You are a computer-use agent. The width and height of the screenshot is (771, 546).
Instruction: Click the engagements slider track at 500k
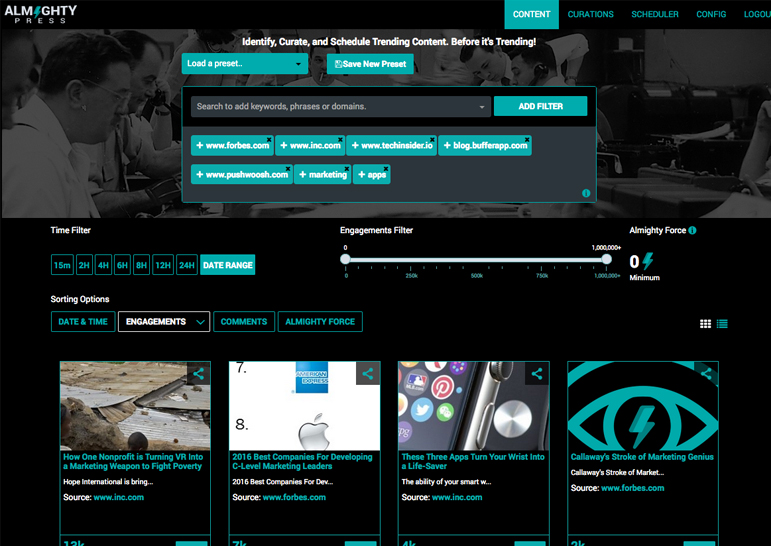pos(476,260)
